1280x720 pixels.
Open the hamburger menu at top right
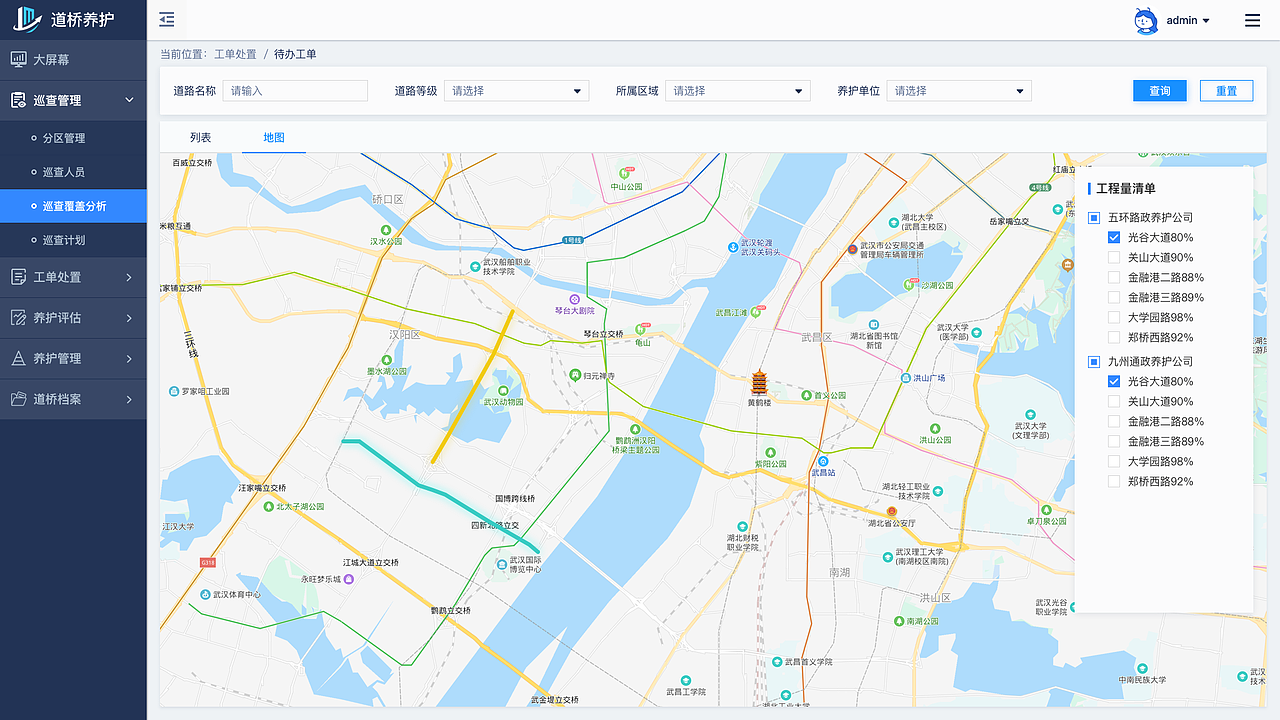[1252, 20]
